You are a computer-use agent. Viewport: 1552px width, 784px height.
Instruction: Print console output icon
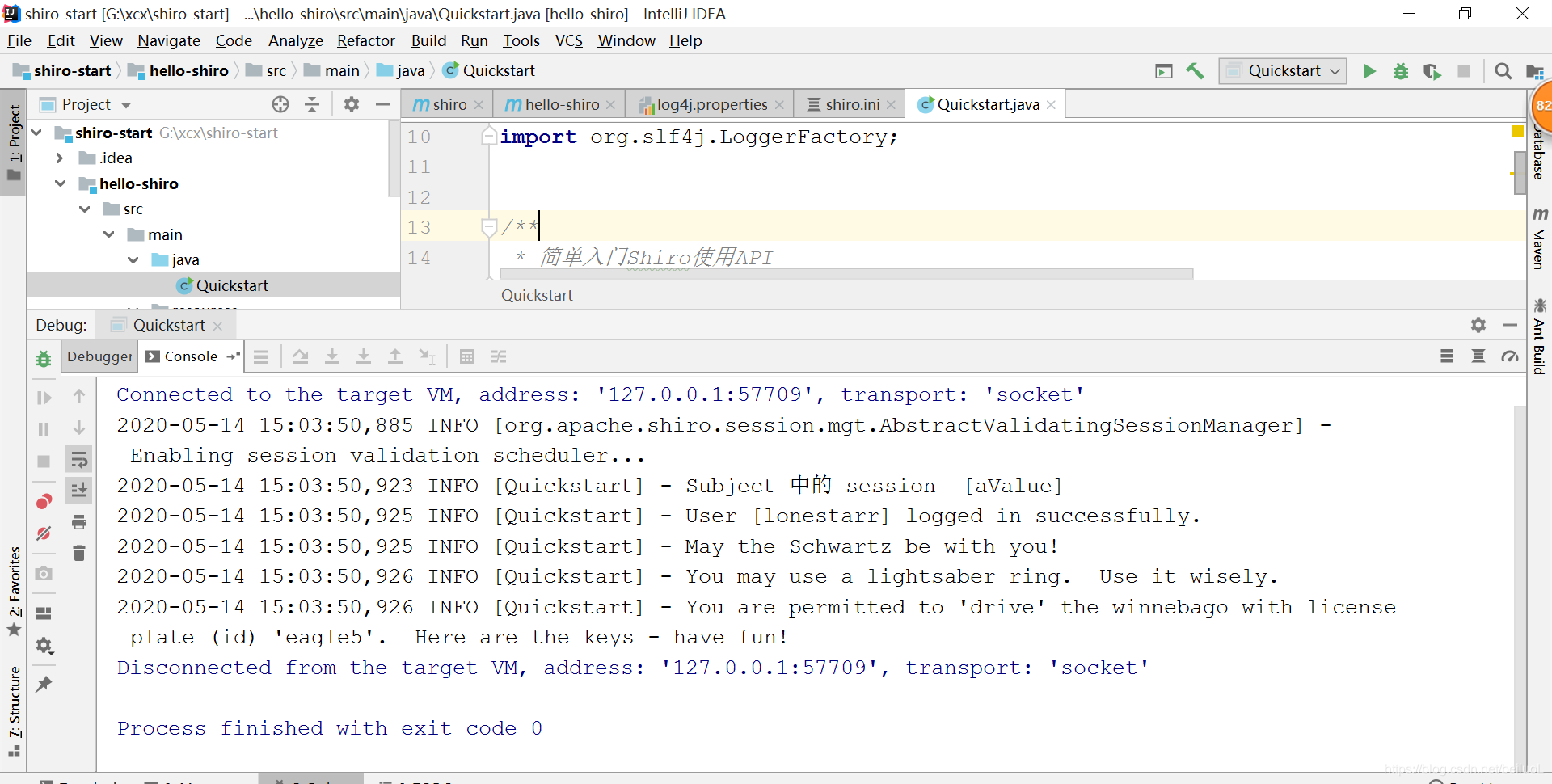coord(79,522)
